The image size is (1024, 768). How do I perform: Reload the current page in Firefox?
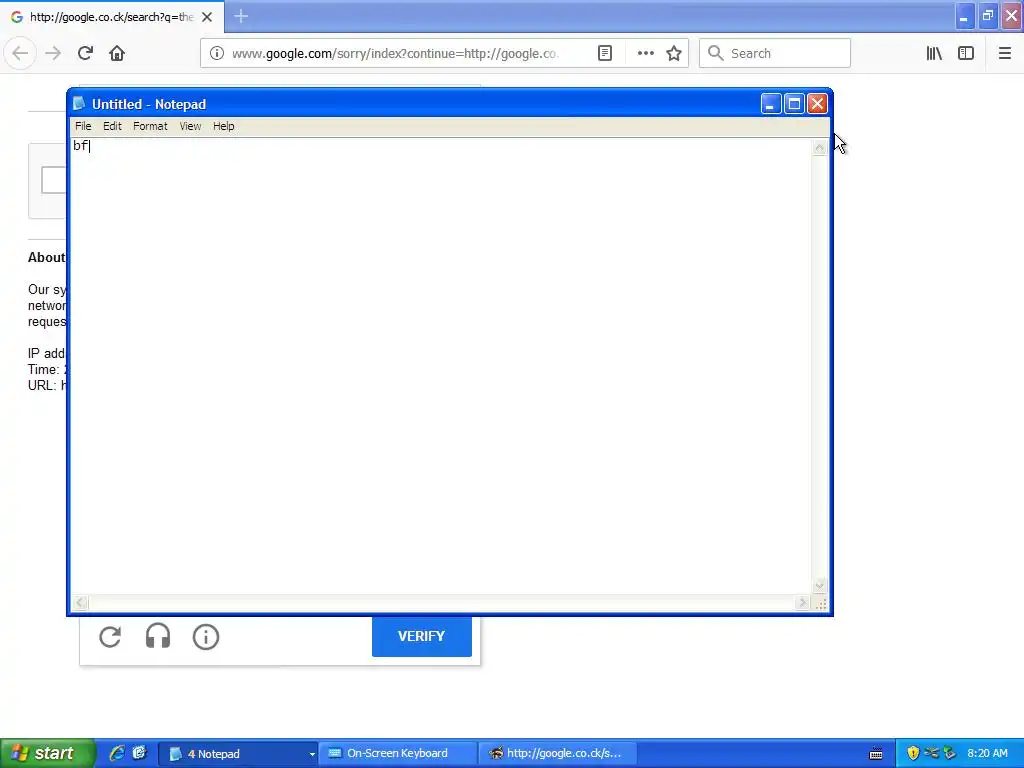pos(85,54)
